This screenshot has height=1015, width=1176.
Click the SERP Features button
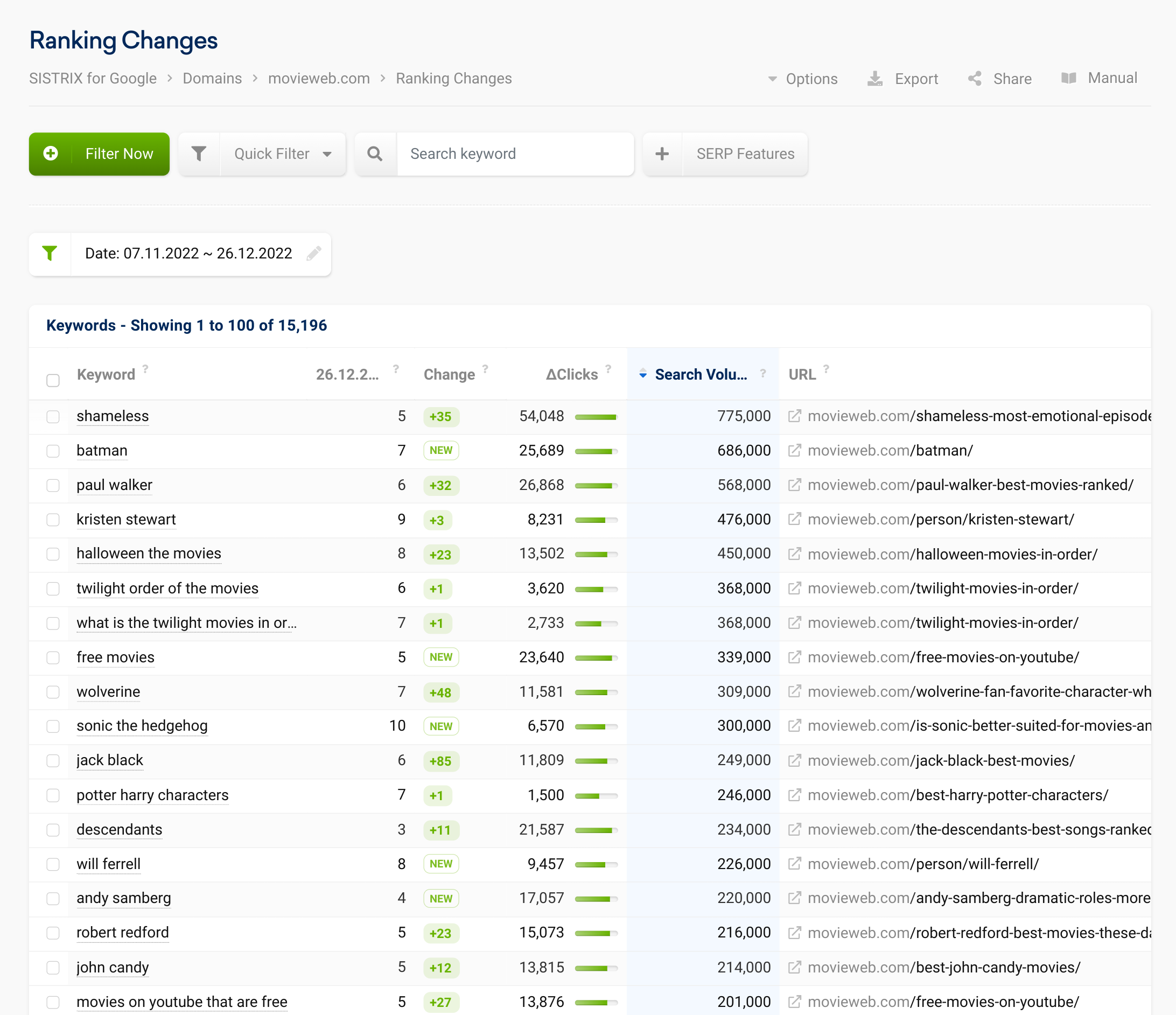(725, 154)
